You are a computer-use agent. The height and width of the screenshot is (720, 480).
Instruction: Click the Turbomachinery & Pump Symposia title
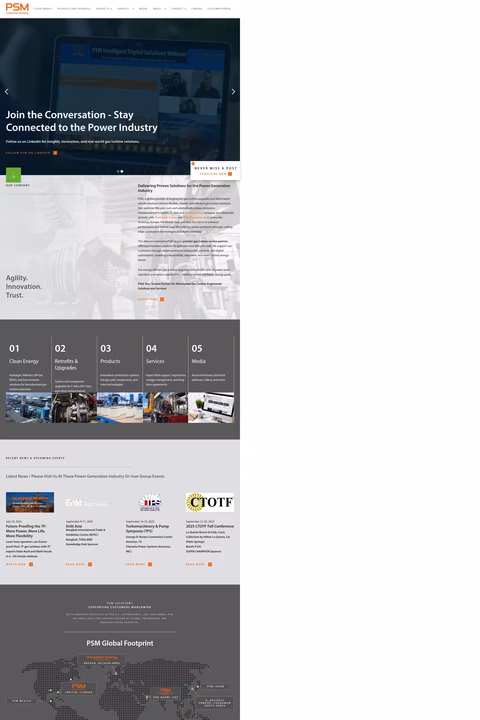click(147, 529)
